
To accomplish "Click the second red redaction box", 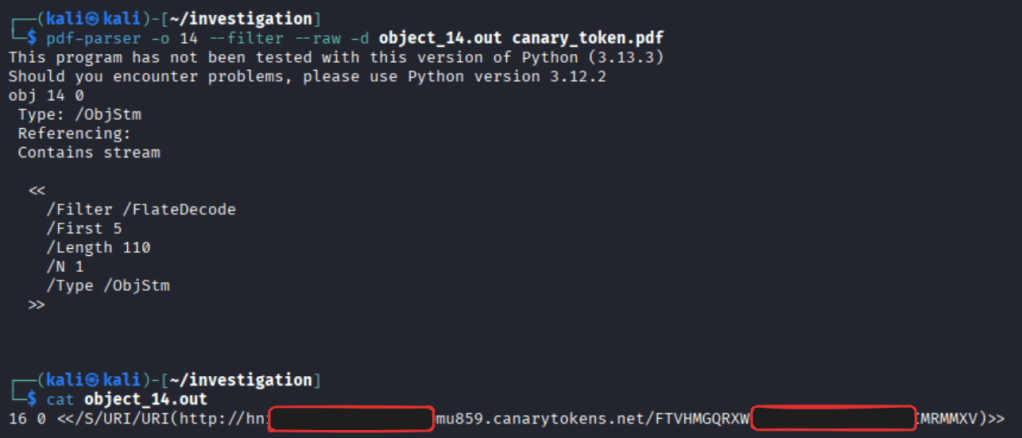I will point(833,419).
